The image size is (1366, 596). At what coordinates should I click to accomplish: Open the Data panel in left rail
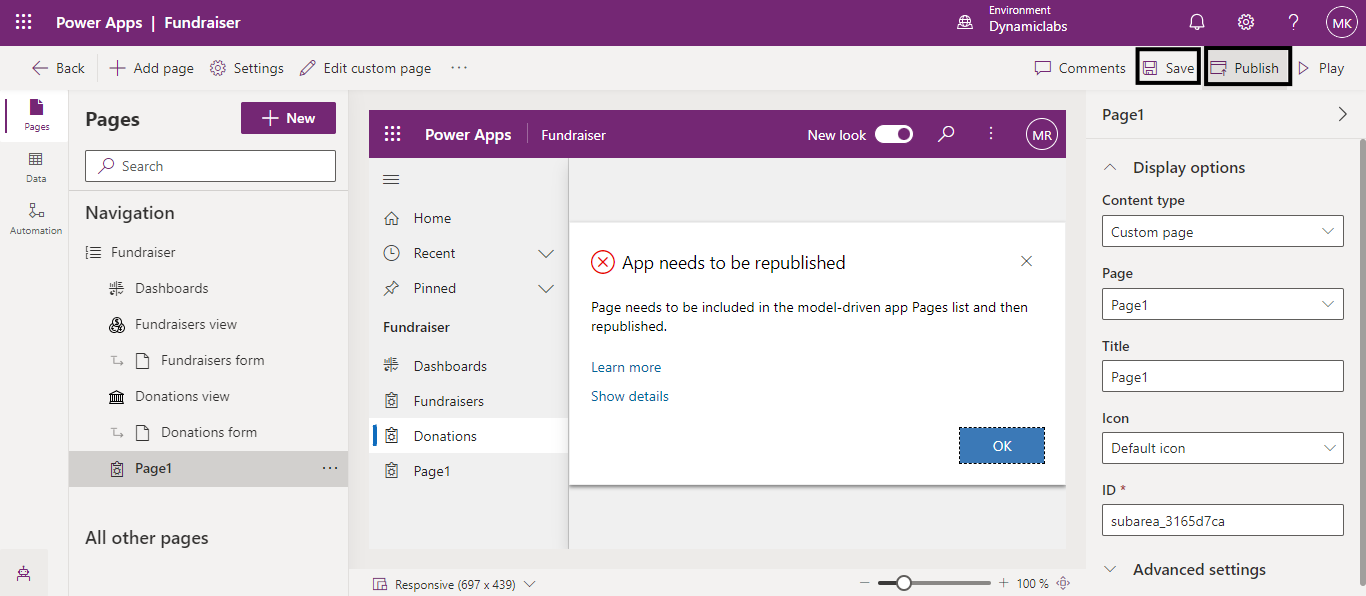(35, 166)
